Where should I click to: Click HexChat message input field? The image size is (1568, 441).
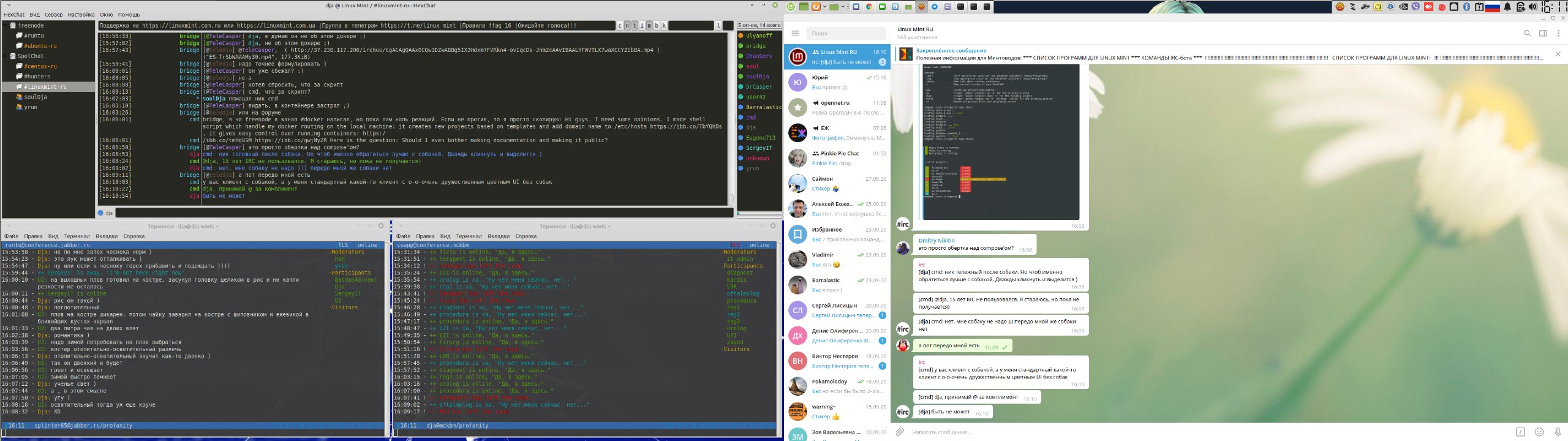pyautogui.click(x=424, y=213)
